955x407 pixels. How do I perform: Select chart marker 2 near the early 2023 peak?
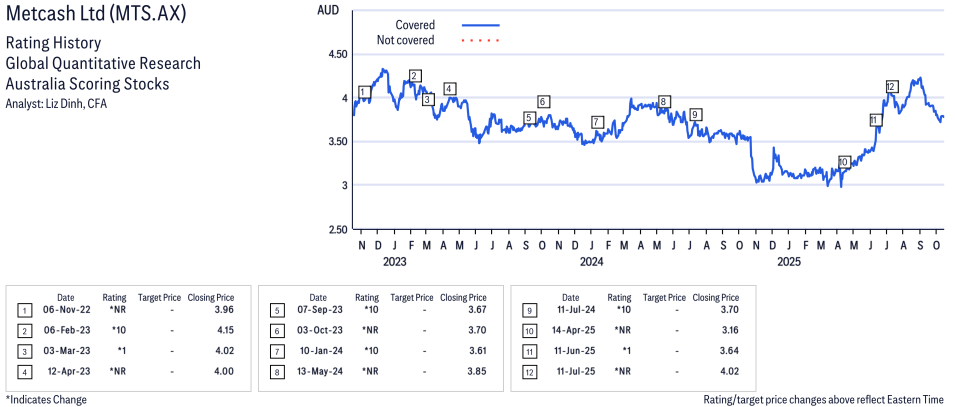pos(415,75)
